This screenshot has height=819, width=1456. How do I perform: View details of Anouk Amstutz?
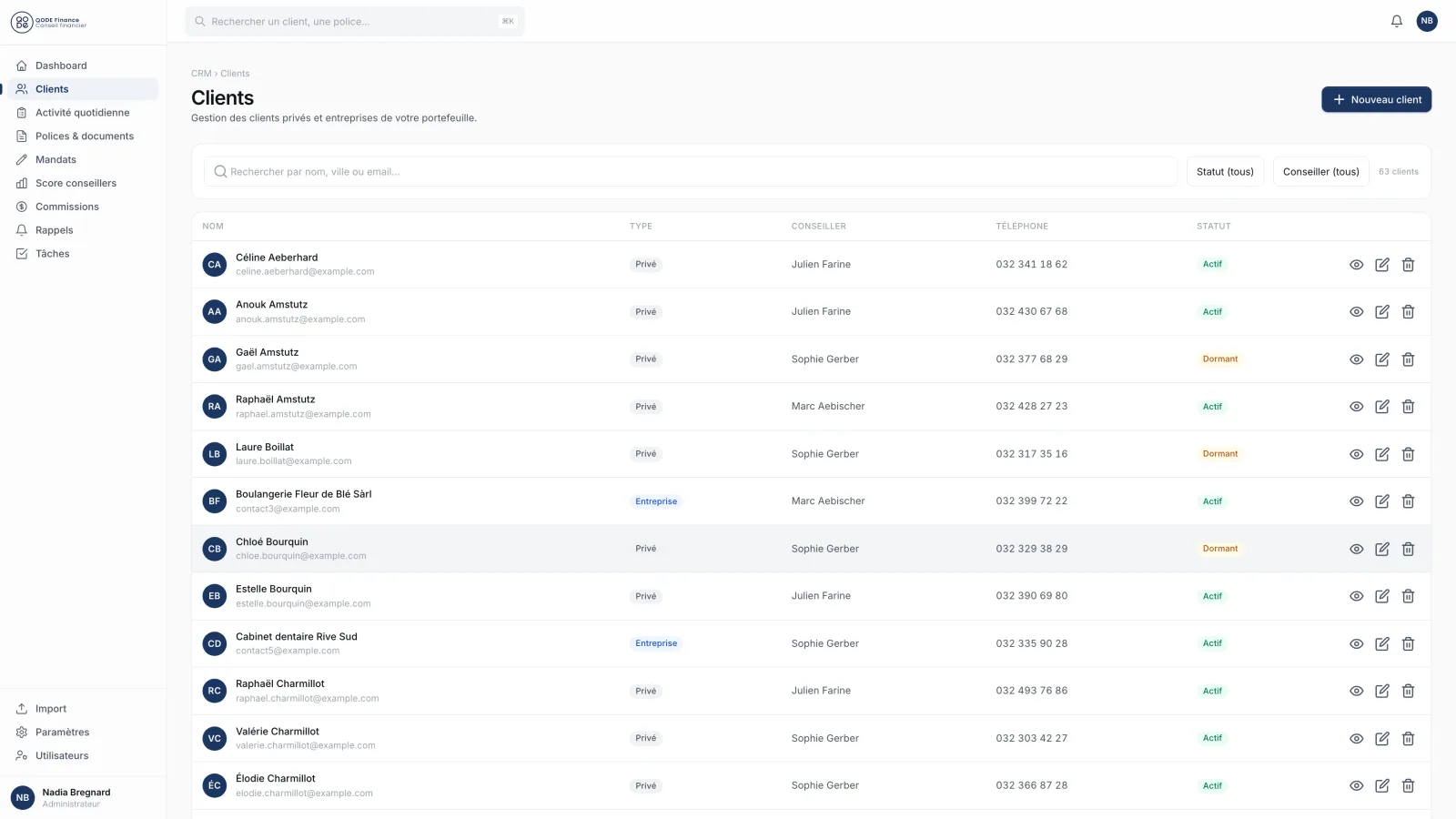pyautogui.click(x=1356, y=312)
